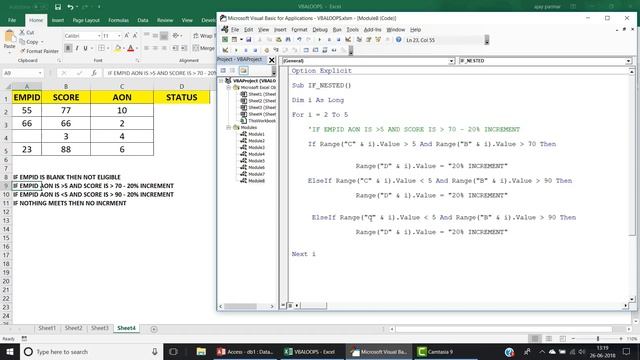
Task: Click the Excel formula bar text
Action: tap(161, 73)
